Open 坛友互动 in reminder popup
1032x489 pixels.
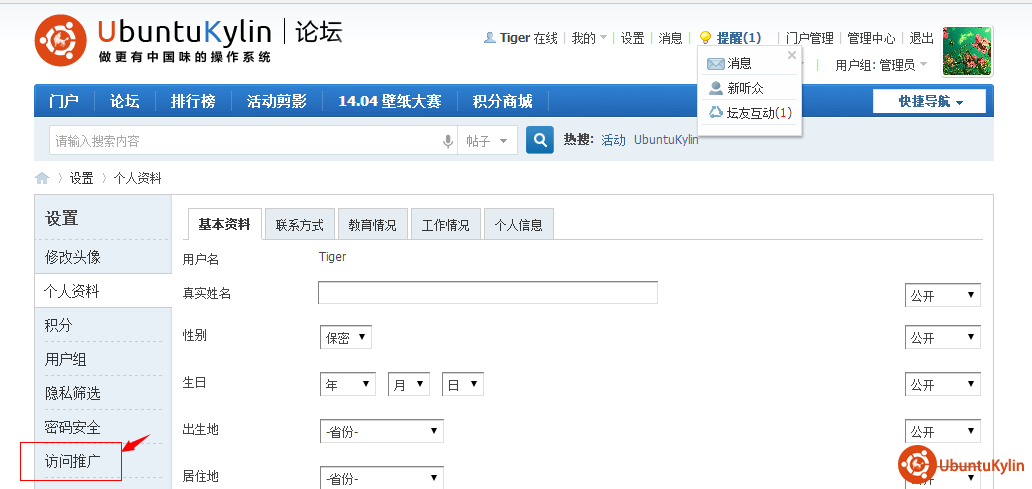tap(750, 113)
